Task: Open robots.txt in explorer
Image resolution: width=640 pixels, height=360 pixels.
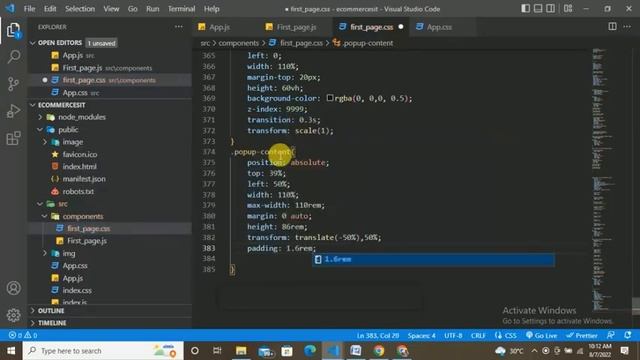Action: pos(78,191)
